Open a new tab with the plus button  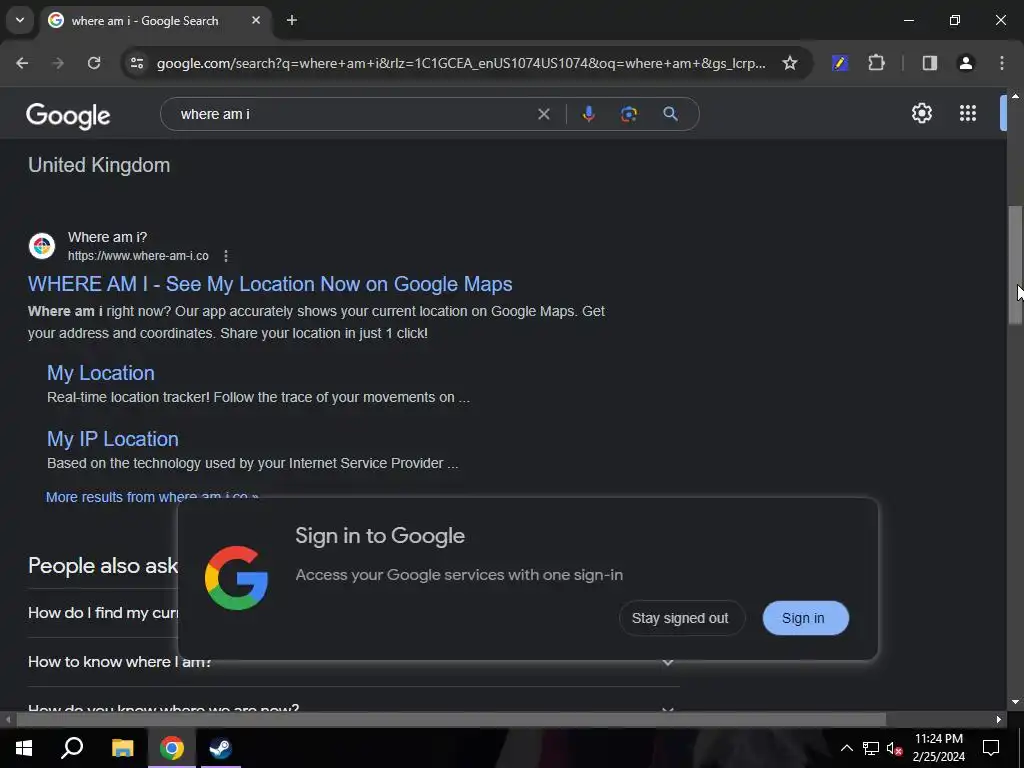tap(292, 20)
